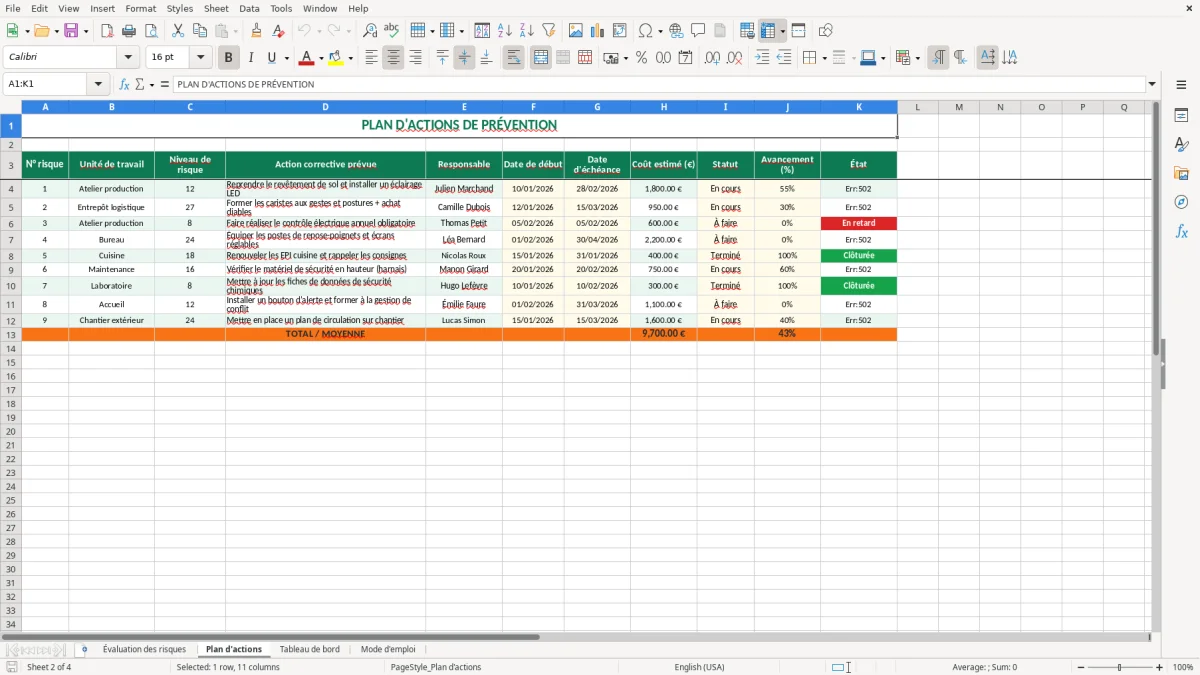Open the sidebar Properties panel
1200x675 pixels.
click(x=1181, y=116)
